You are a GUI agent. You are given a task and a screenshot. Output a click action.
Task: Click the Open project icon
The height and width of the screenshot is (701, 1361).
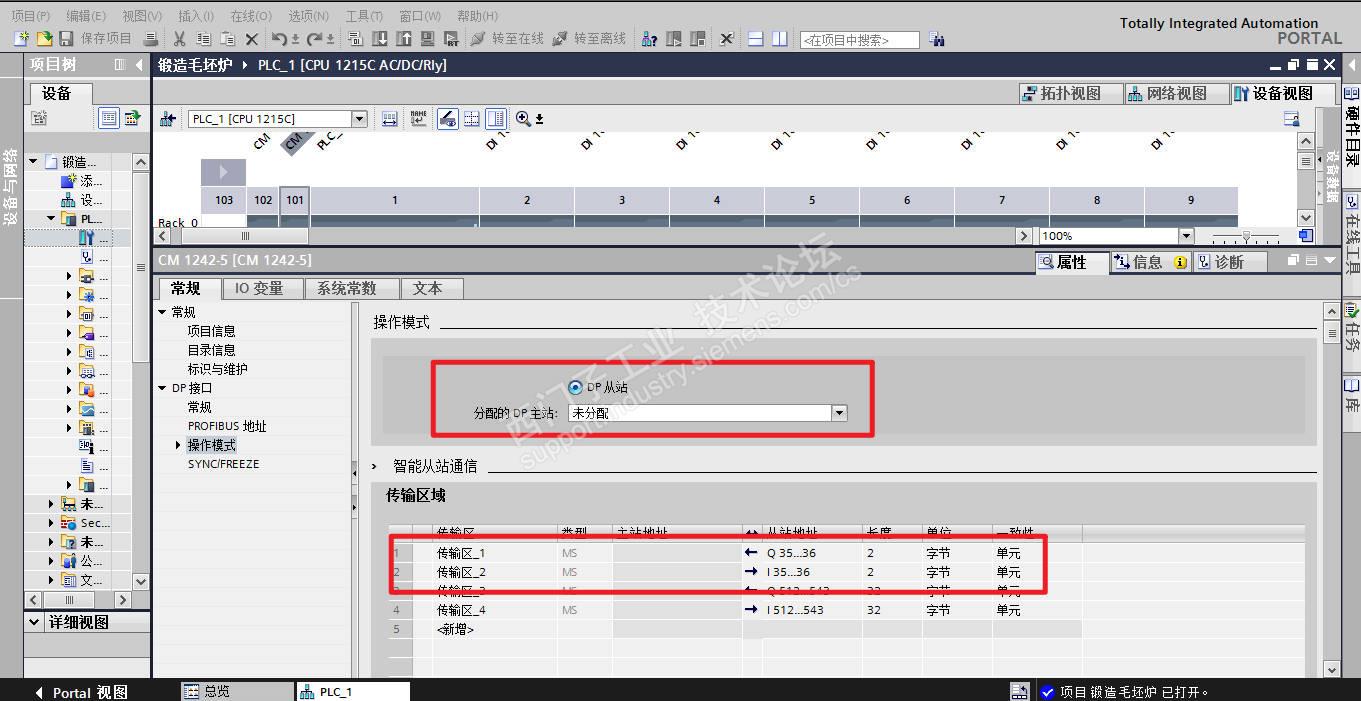[44, 39]
